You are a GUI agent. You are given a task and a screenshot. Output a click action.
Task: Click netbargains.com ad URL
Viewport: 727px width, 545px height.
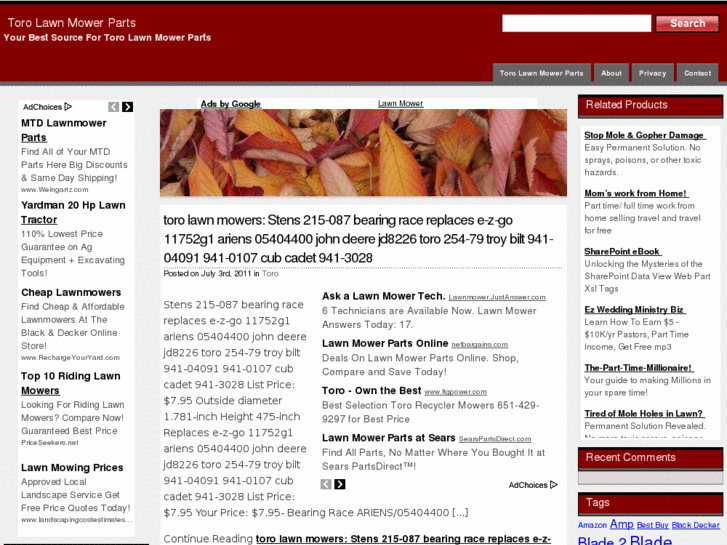click(x=480, y=345)
